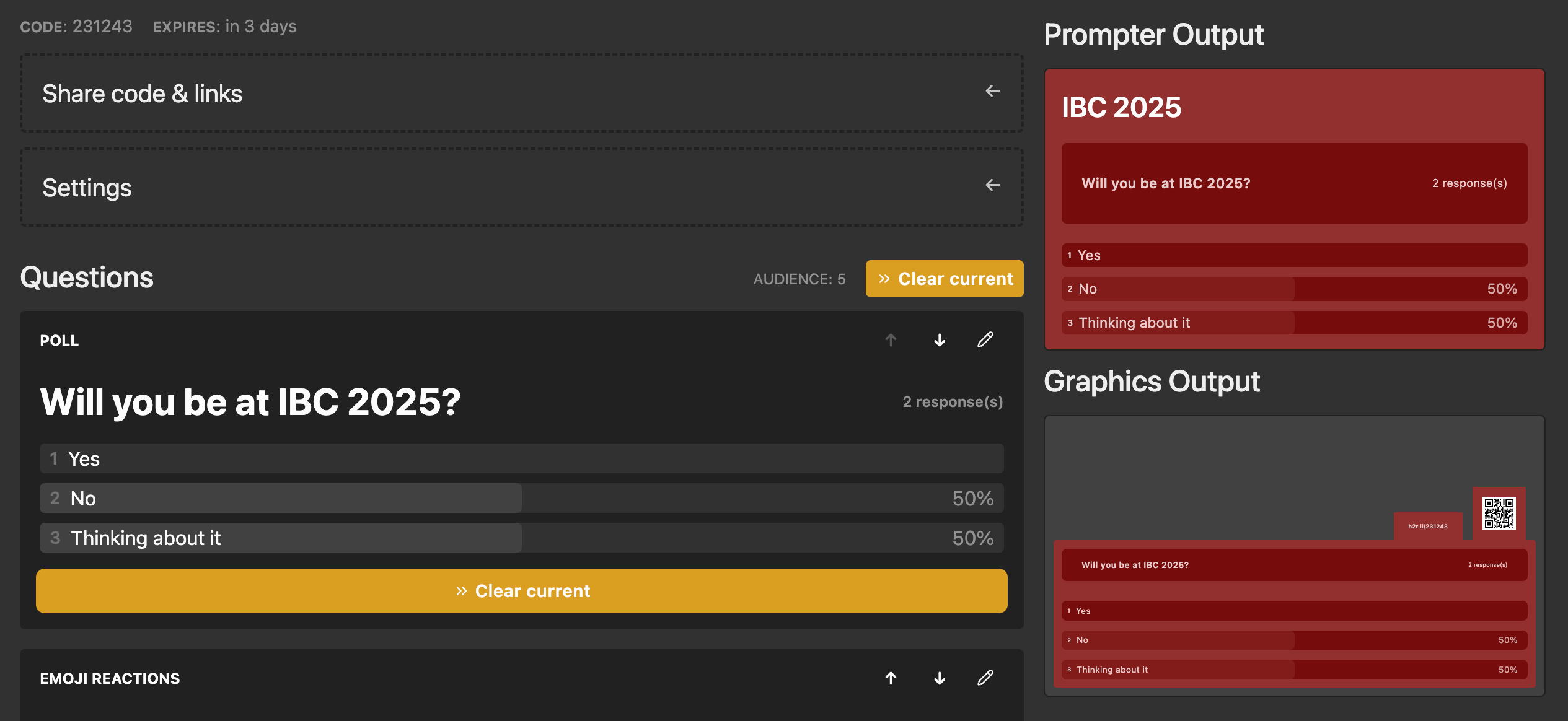Click No bar in Graphics Output

point(1294,640)
